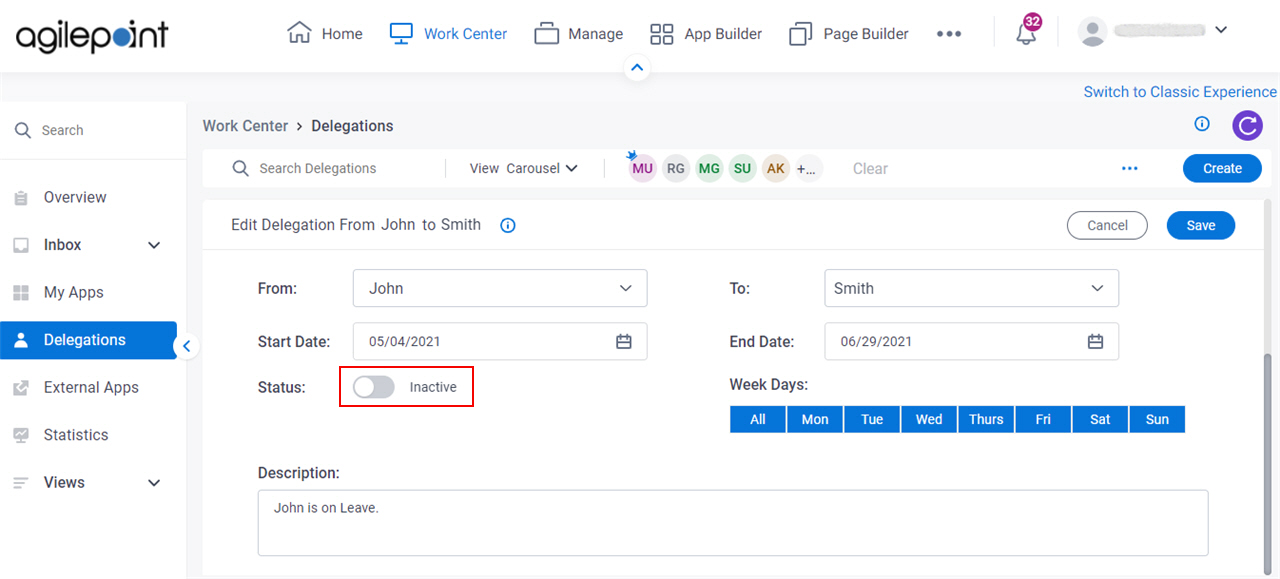Viewport: 1280px width, 579px height.
Task: Open the top navigation more options ellipsis
Action: pos(949,34)
